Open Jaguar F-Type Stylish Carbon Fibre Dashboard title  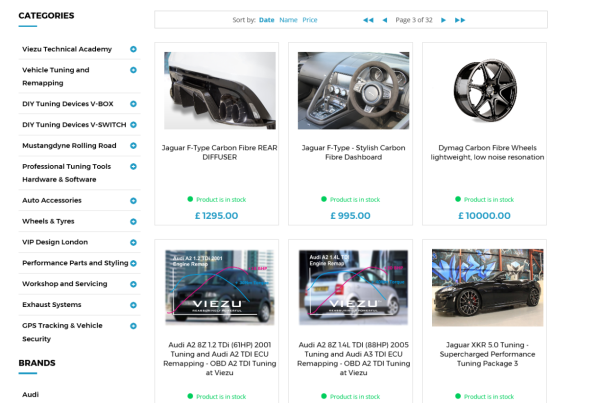(x=353, y=152)
